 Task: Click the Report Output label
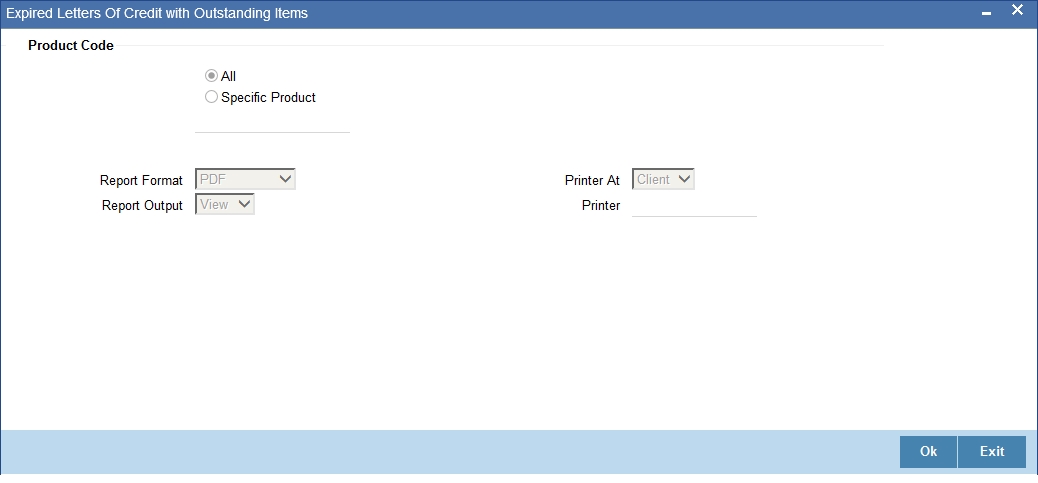click(x=142, y=206)
